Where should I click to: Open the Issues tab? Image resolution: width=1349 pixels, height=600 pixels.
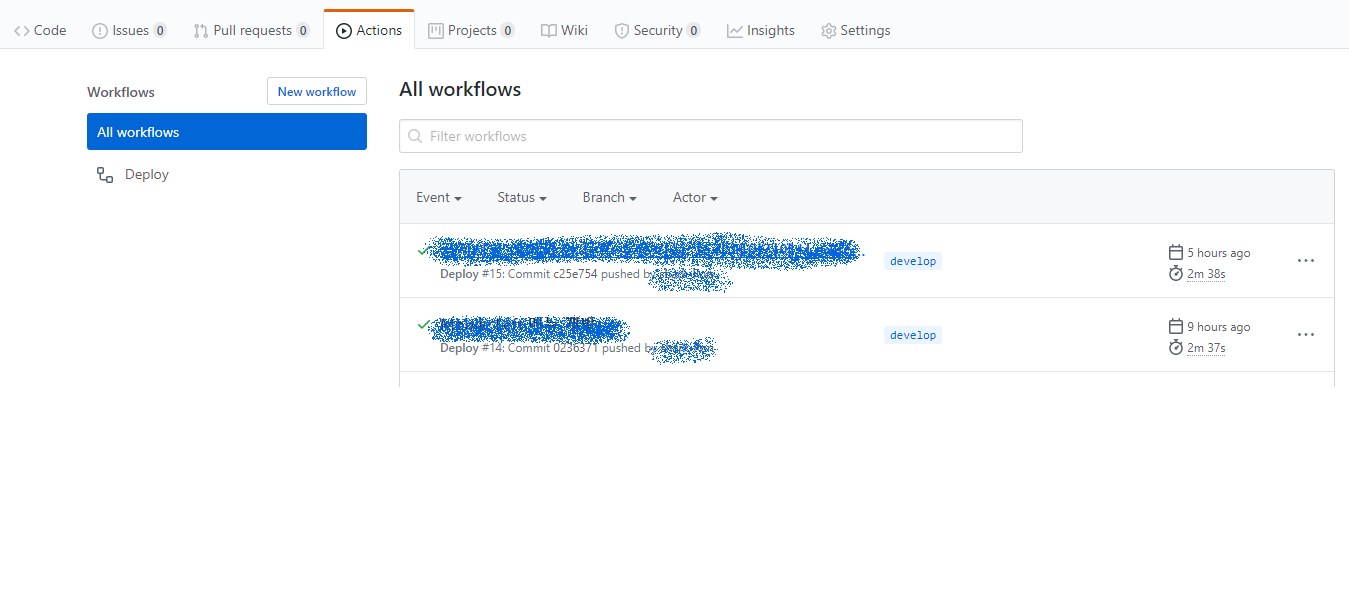[129, 30]
